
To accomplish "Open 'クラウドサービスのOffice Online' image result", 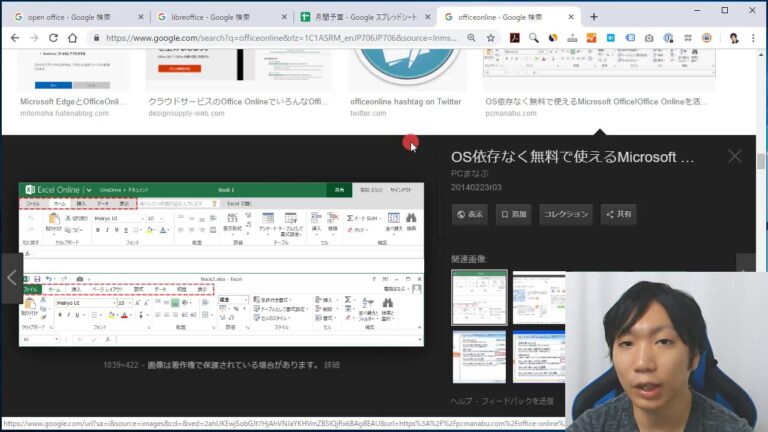I will point(238,101).
